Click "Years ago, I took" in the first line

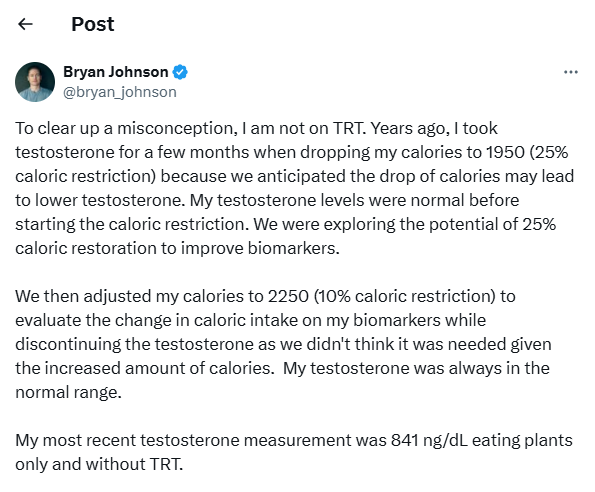click(x=434, y=129)
